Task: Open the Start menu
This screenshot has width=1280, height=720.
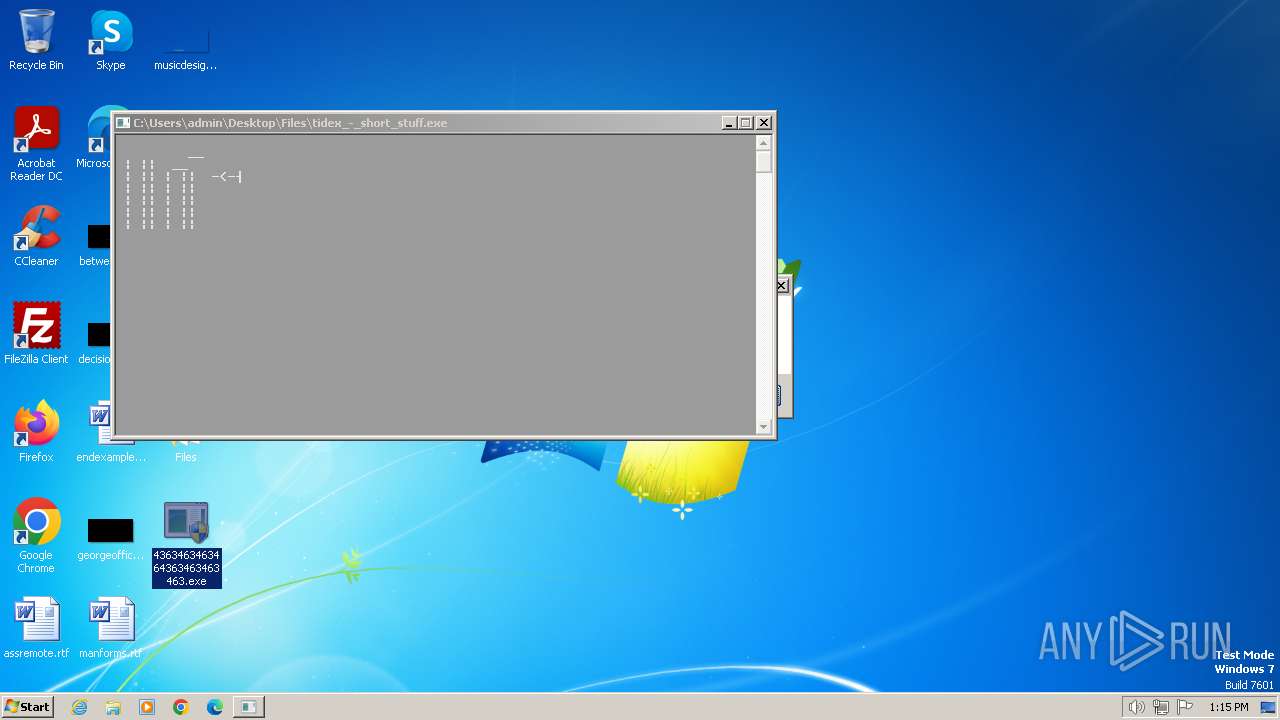Action: click(x=27, y=706)
